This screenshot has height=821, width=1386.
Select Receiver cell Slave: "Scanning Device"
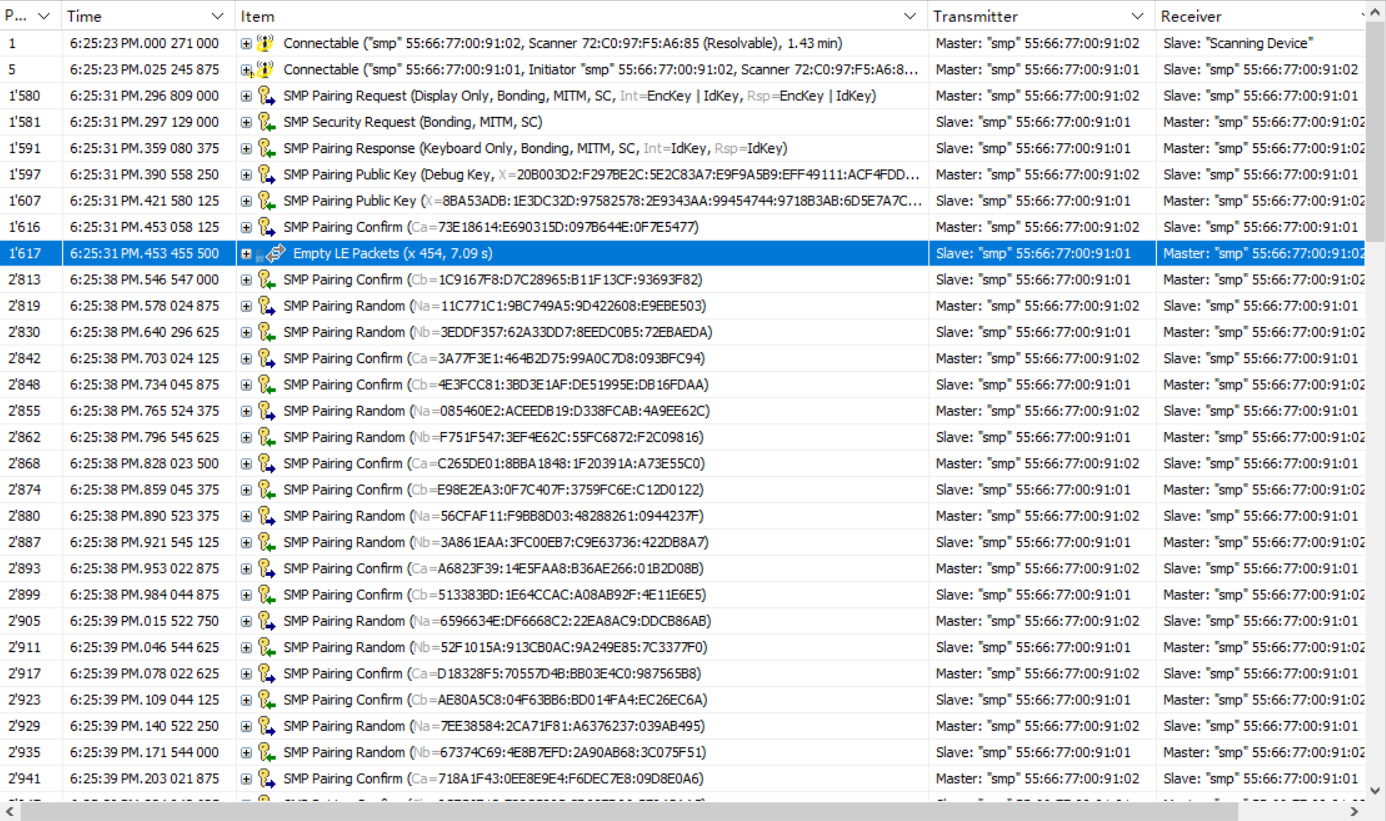coord(1261,44)
